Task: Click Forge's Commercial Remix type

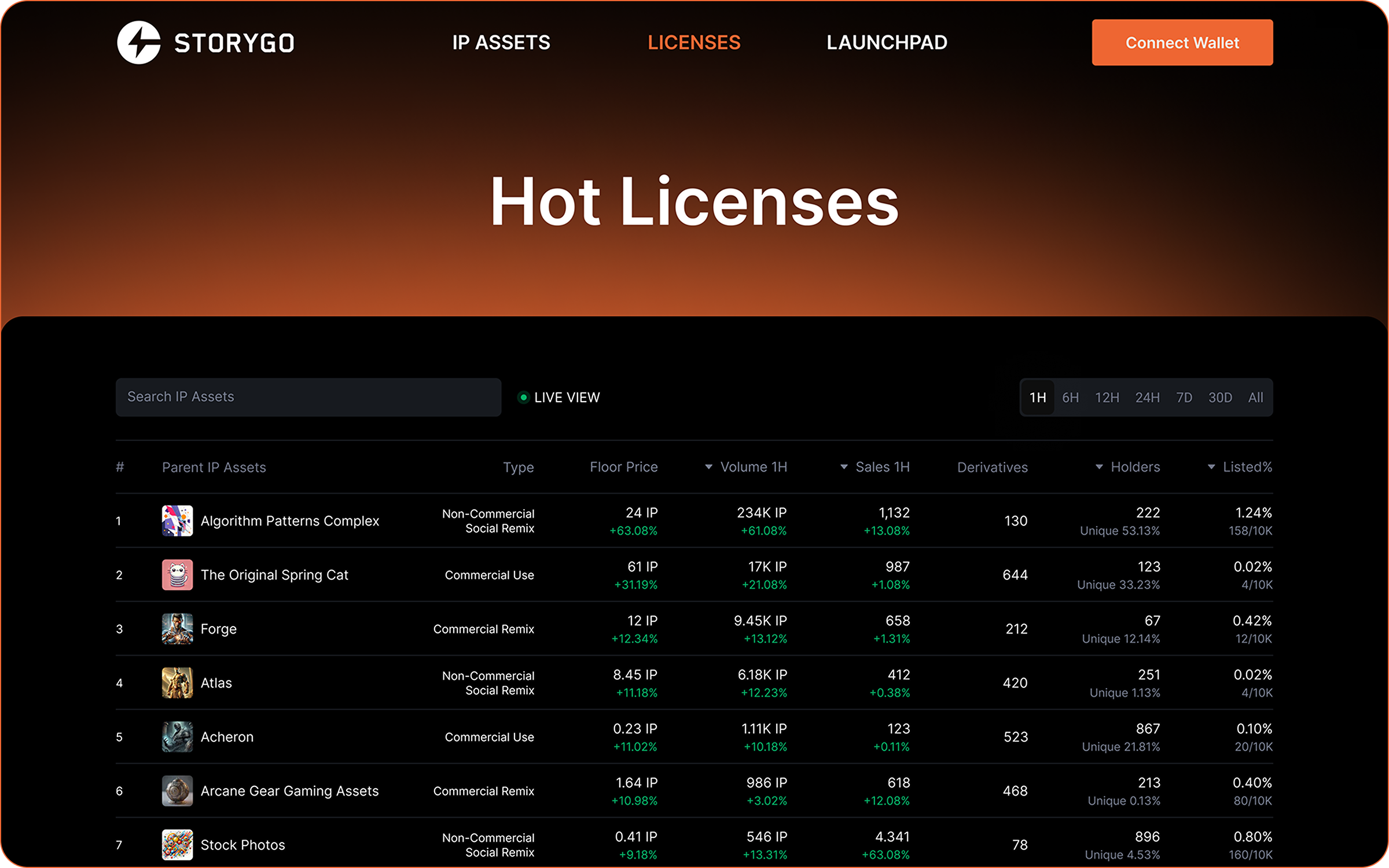Action: tap(483, 629)
